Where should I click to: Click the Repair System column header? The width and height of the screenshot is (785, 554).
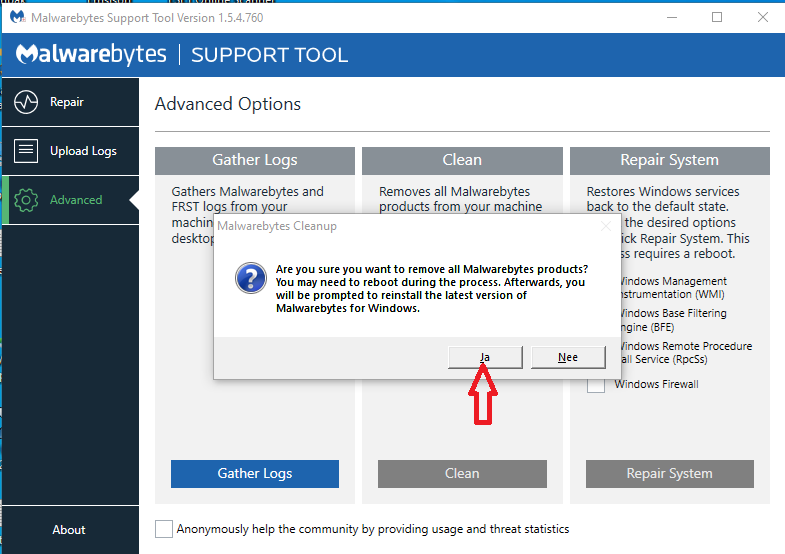670,160
